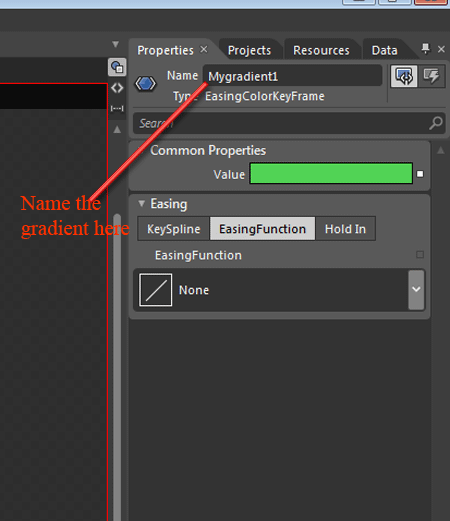The image size is (450, 521).
Task: Select the Properties tab
Action: [165, 50]
